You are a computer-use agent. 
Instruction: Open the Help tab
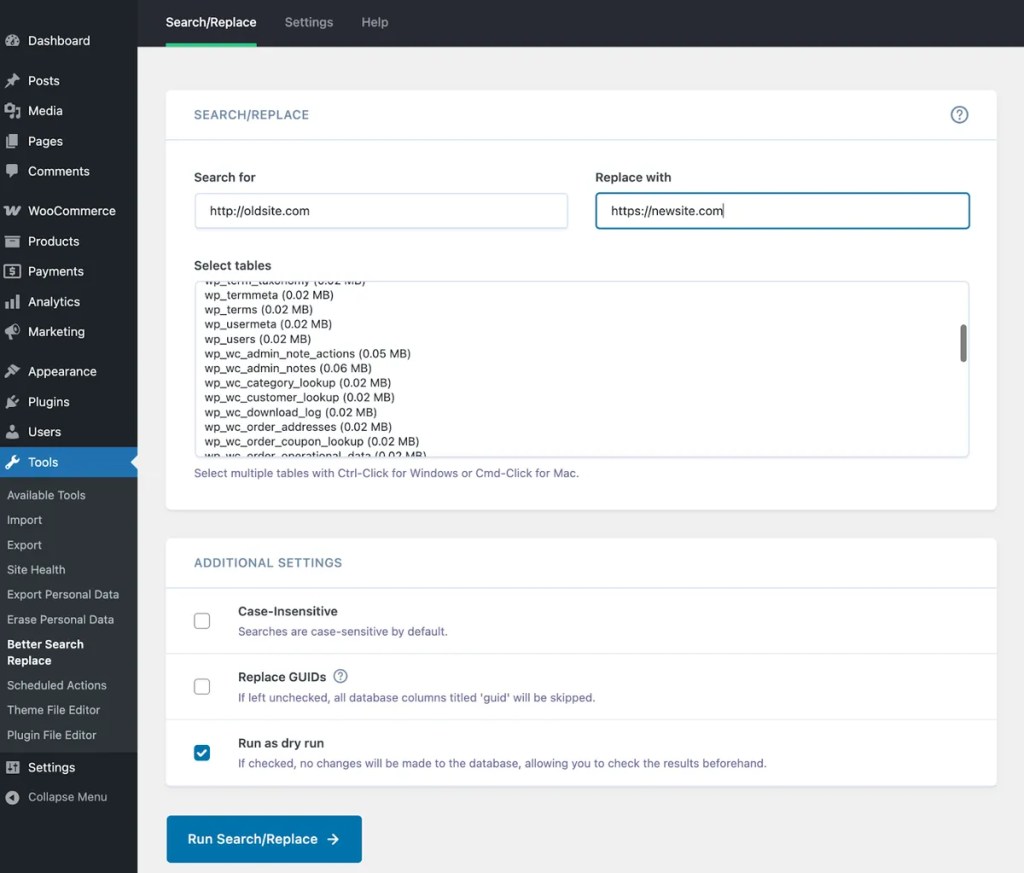pyautogui.click(x=375, y=22)
